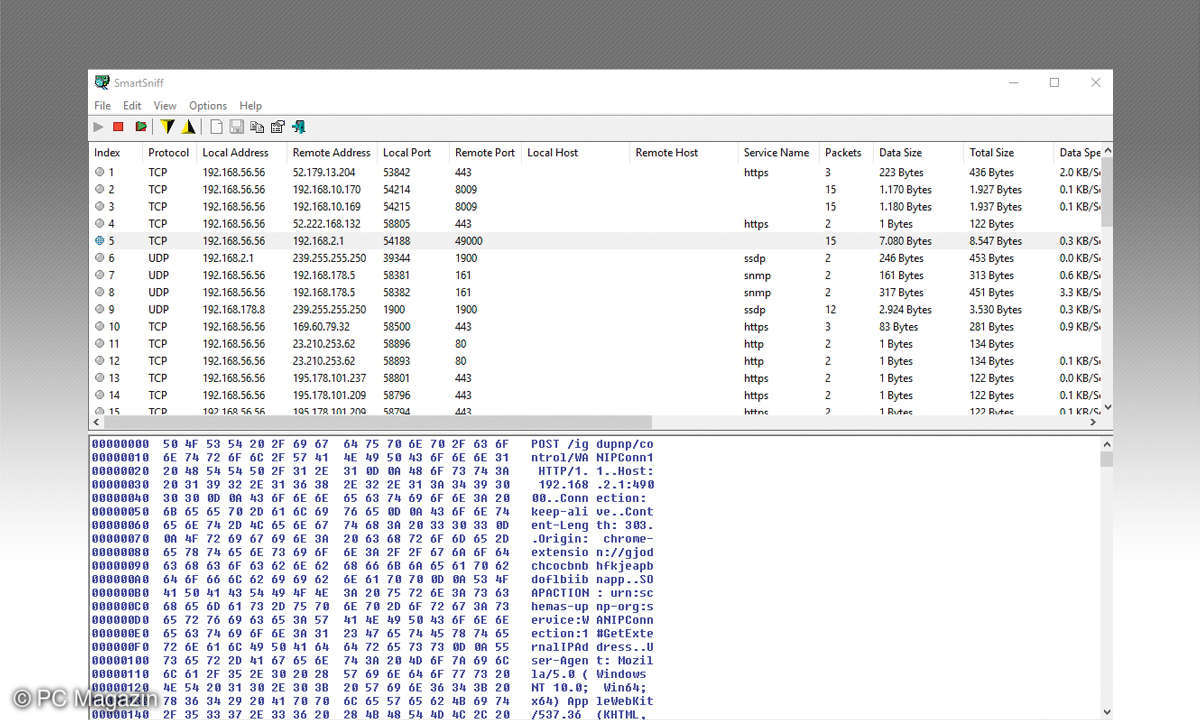Click the packet list scroll-right arrow
1200x720 pixels.
click(x=1093, y=423)
